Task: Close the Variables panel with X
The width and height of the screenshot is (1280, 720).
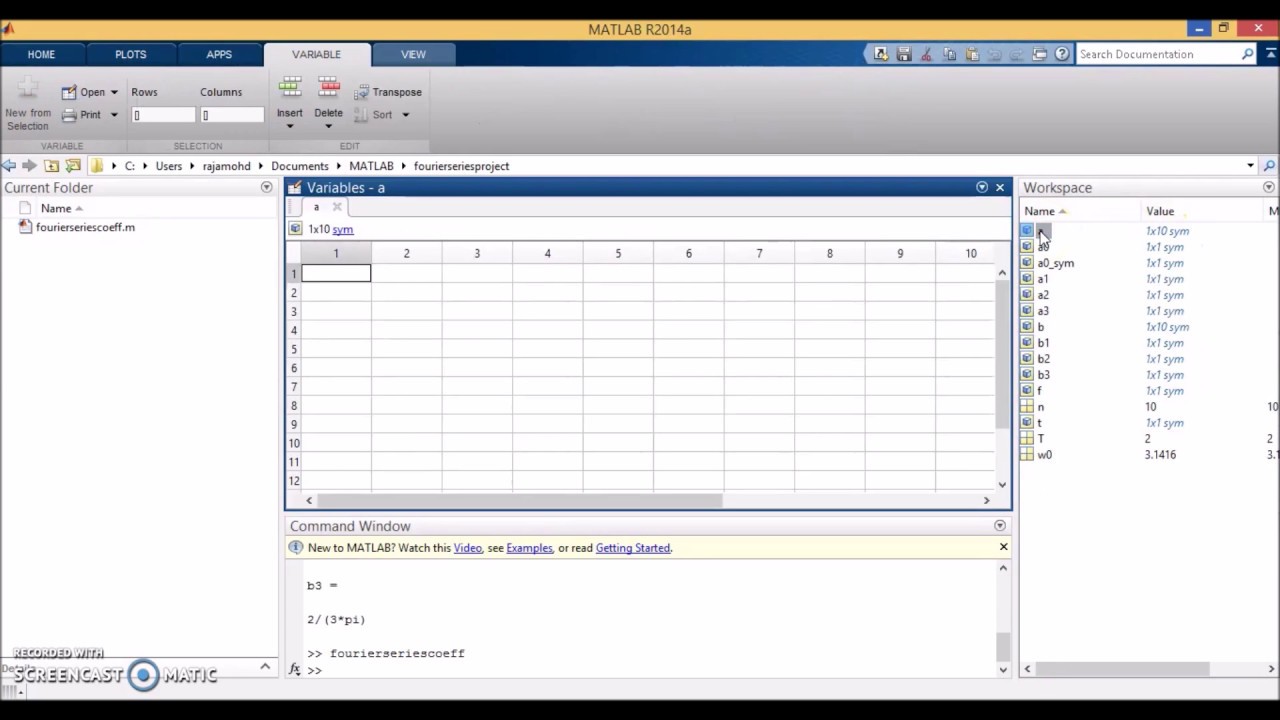Action: pos(999,187)
